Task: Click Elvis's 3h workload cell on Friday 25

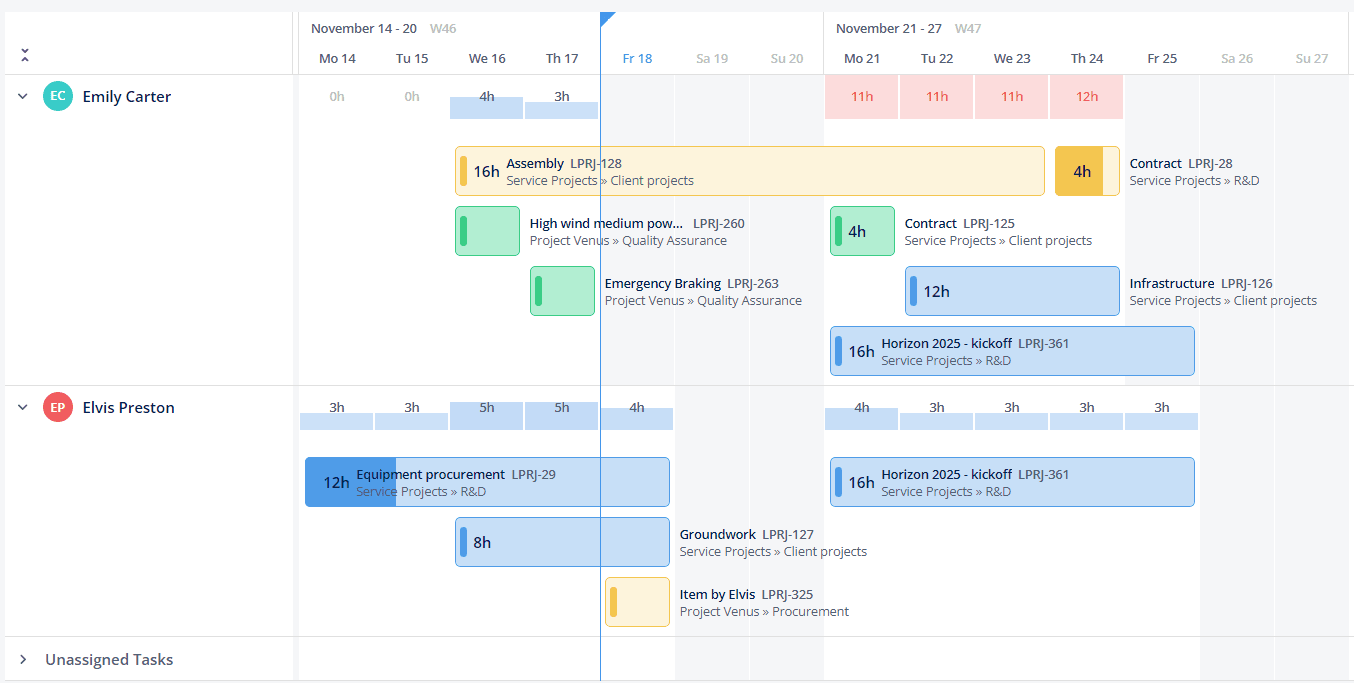Action: click(x=1162, y=408)
